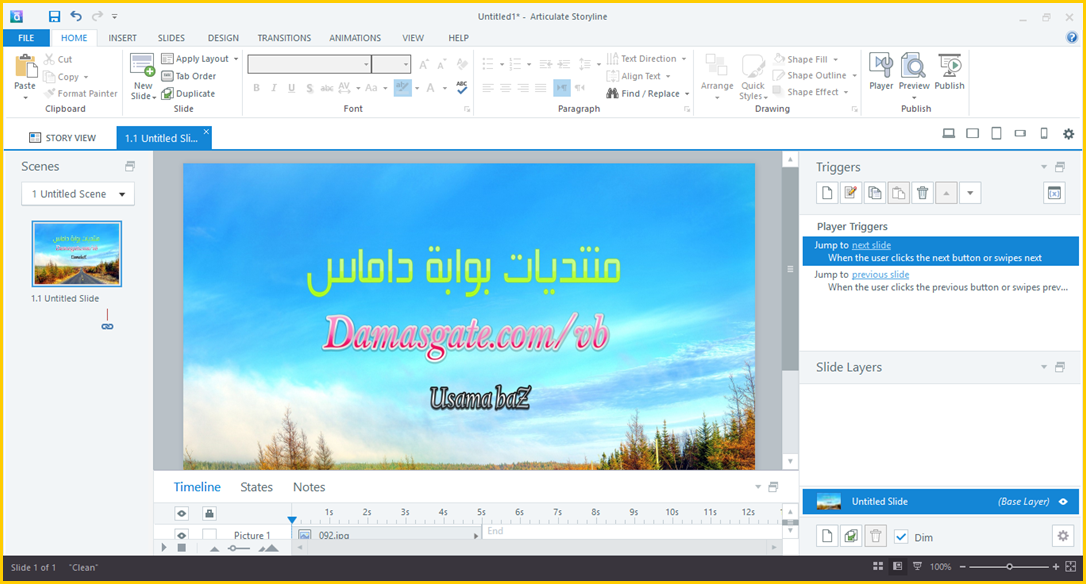Open the Arrange menu

pos(717,76)
